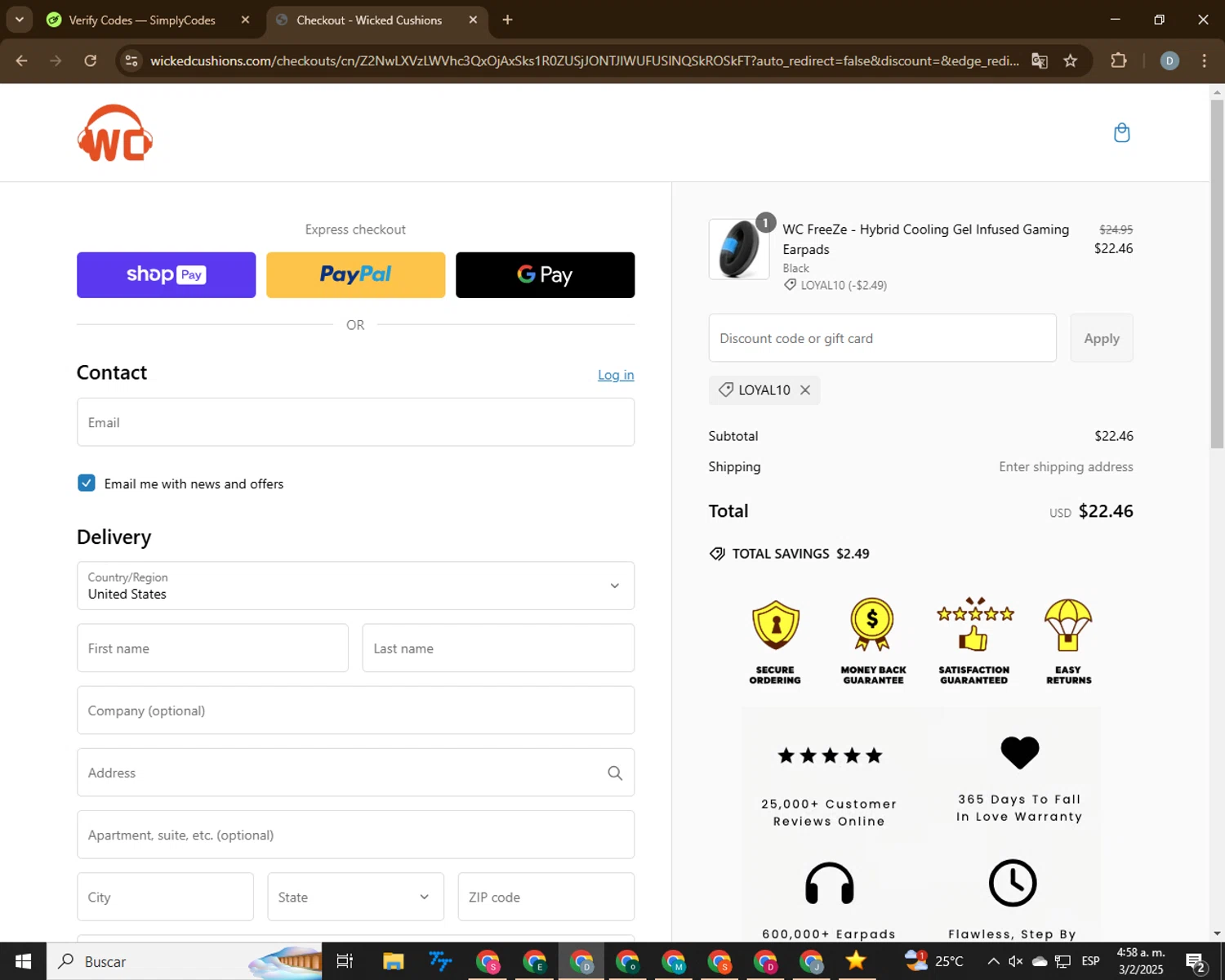Open File Explorer from the taskbar
1225x980 pixels.
pyautogui.click(x=393, y=961)
